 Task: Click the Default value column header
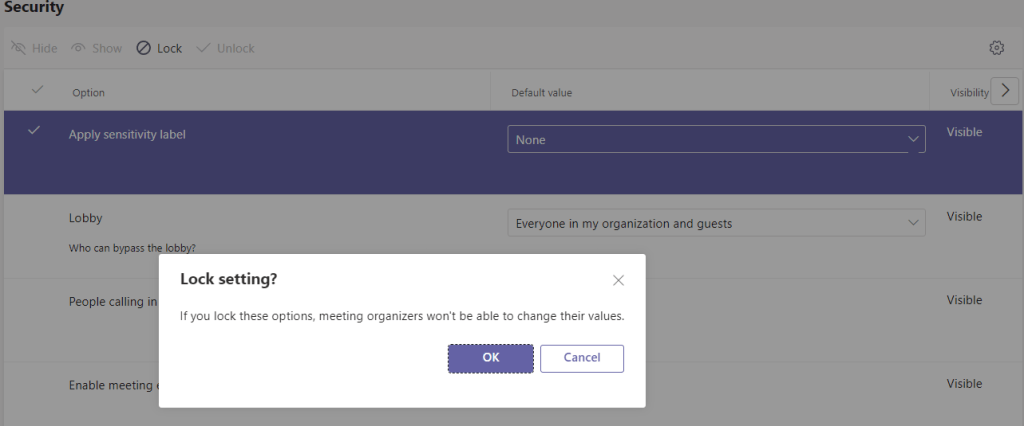[x=541, y=93]
